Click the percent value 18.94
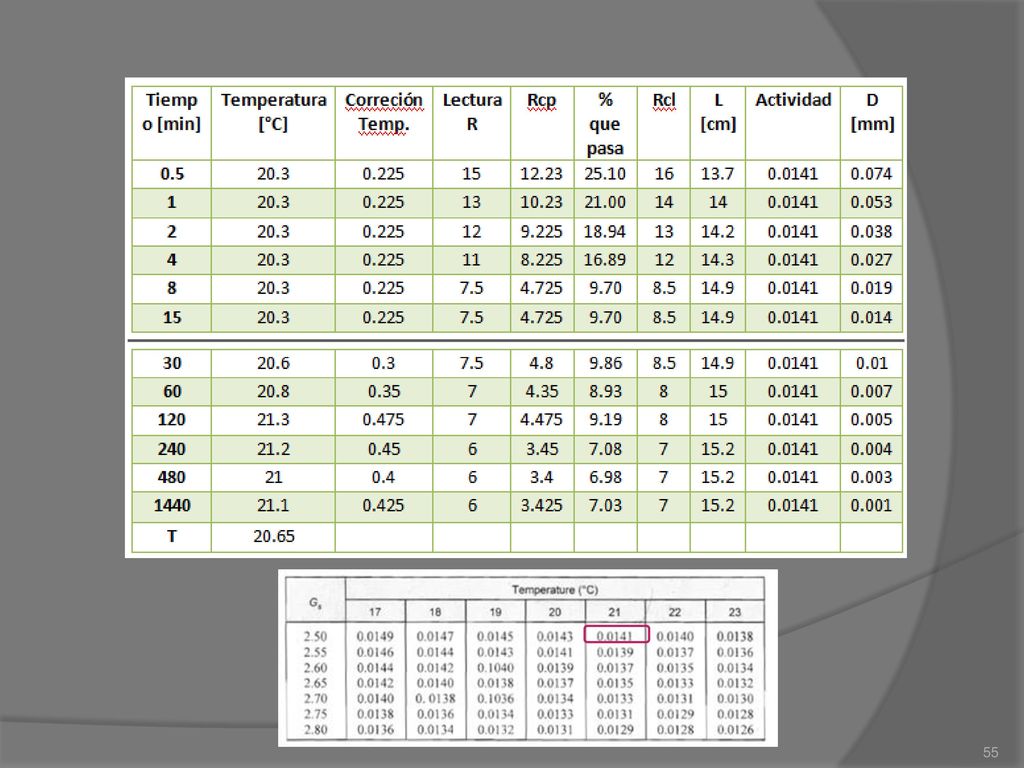1024x768 pixels. pos(605,231)
